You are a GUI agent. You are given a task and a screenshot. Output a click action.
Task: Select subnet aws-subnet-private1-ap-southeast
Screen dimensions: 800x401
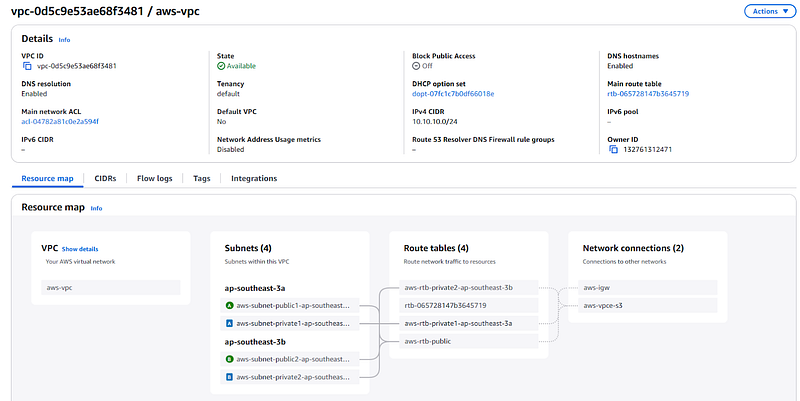coord(290,323)
